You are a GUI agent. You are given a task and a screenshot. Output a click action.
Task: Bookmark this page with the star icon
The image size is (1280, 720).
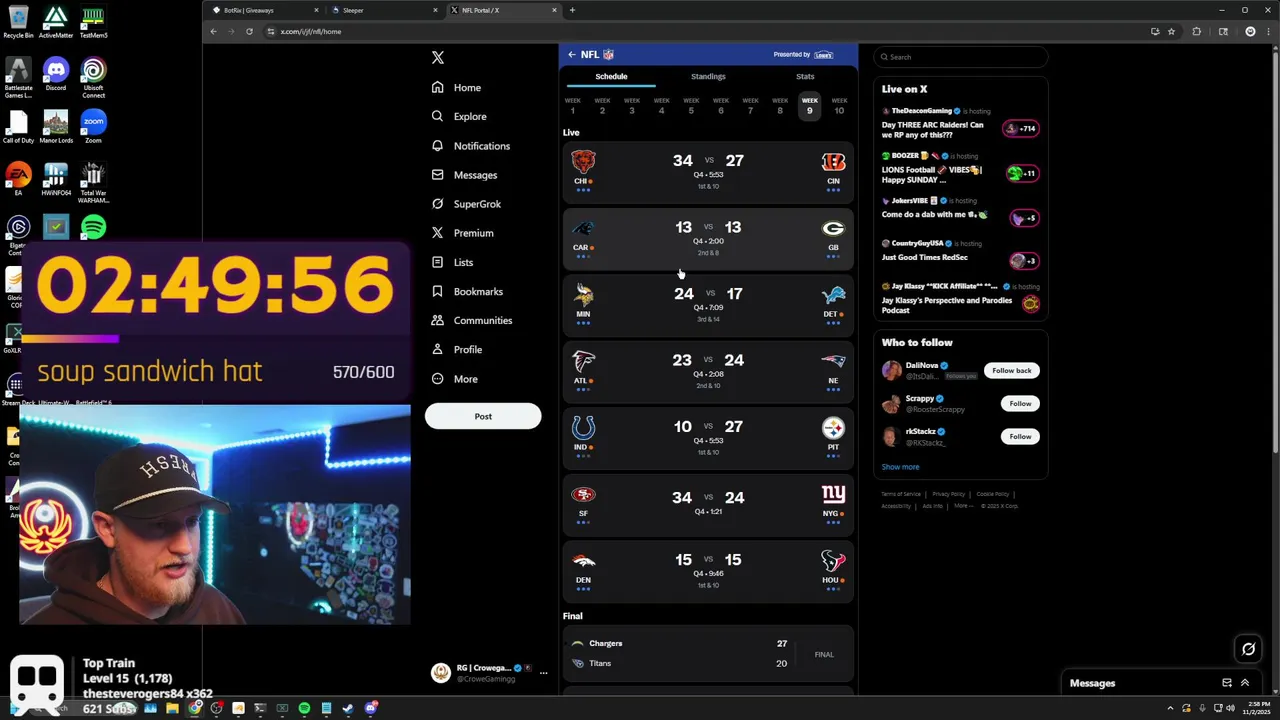[x=1171, y=31]
